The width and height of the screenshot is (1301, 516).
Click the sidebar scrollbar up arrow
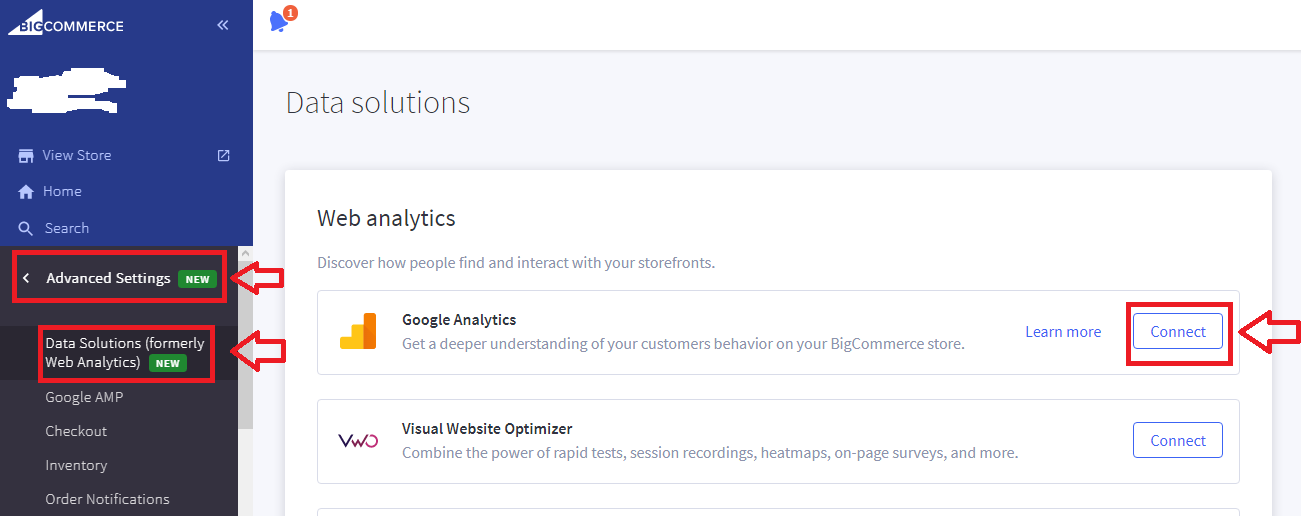pos(245,252)
